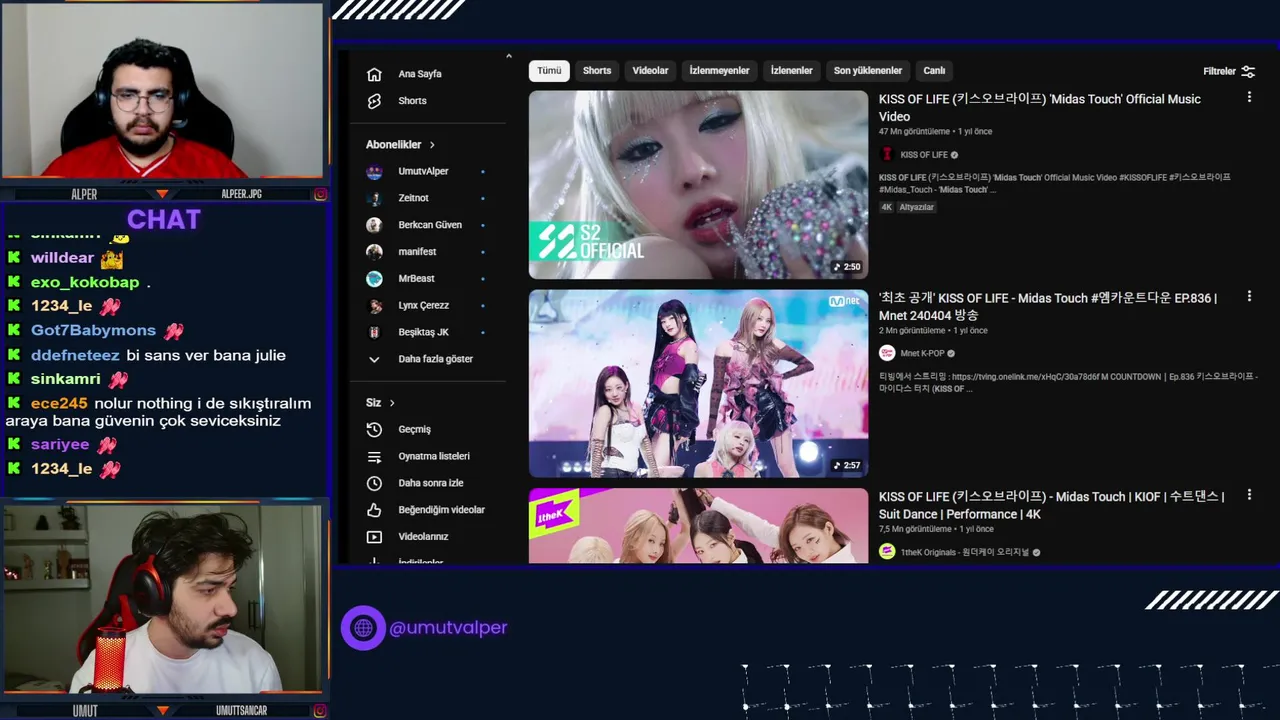1280x720 pixels.
Task: Click chat username ddefneteez
Action: coord(75,355)
